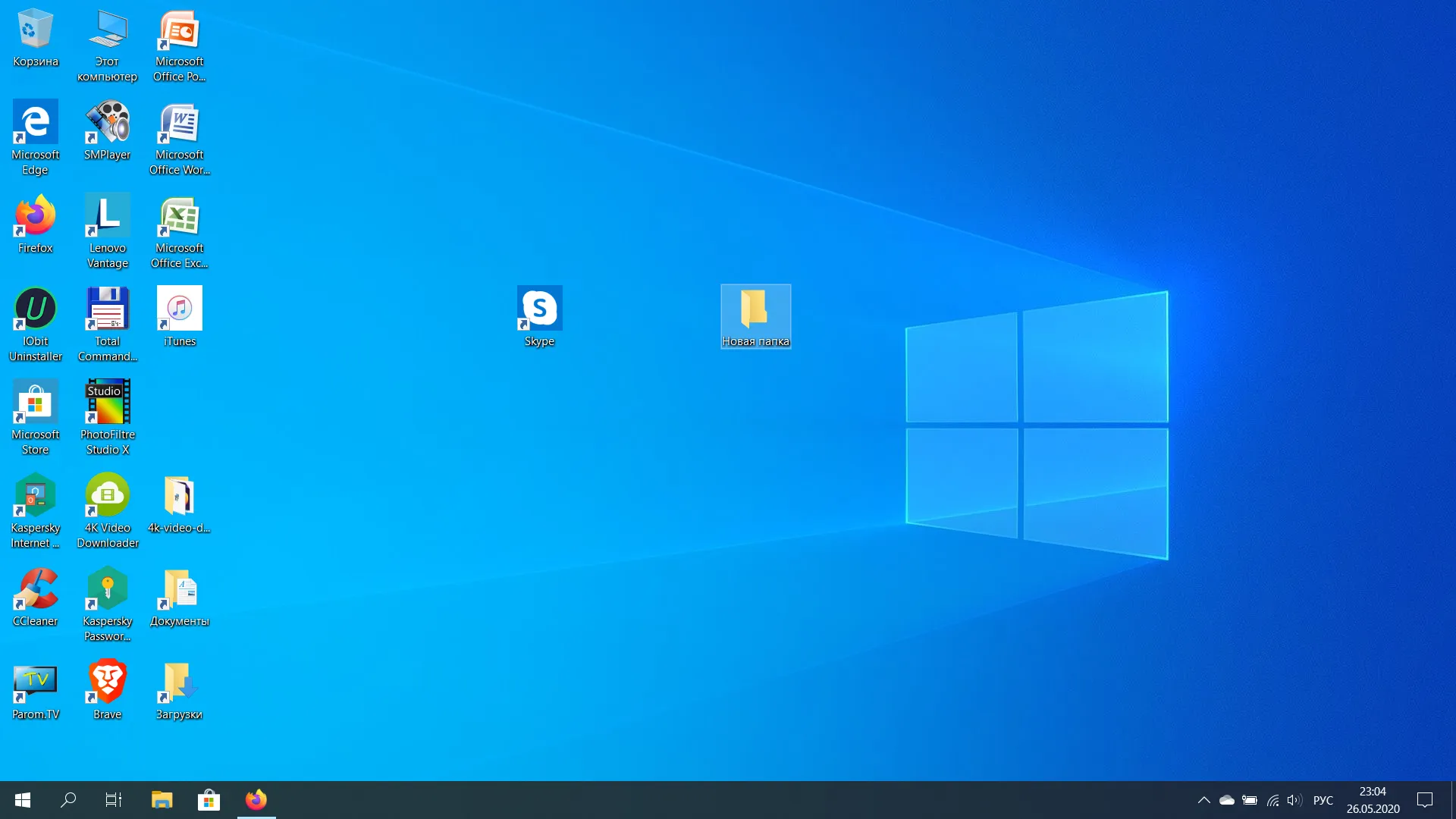
Task: Select the Lenovo Vantage shortcut
Action: click(107, 231)
